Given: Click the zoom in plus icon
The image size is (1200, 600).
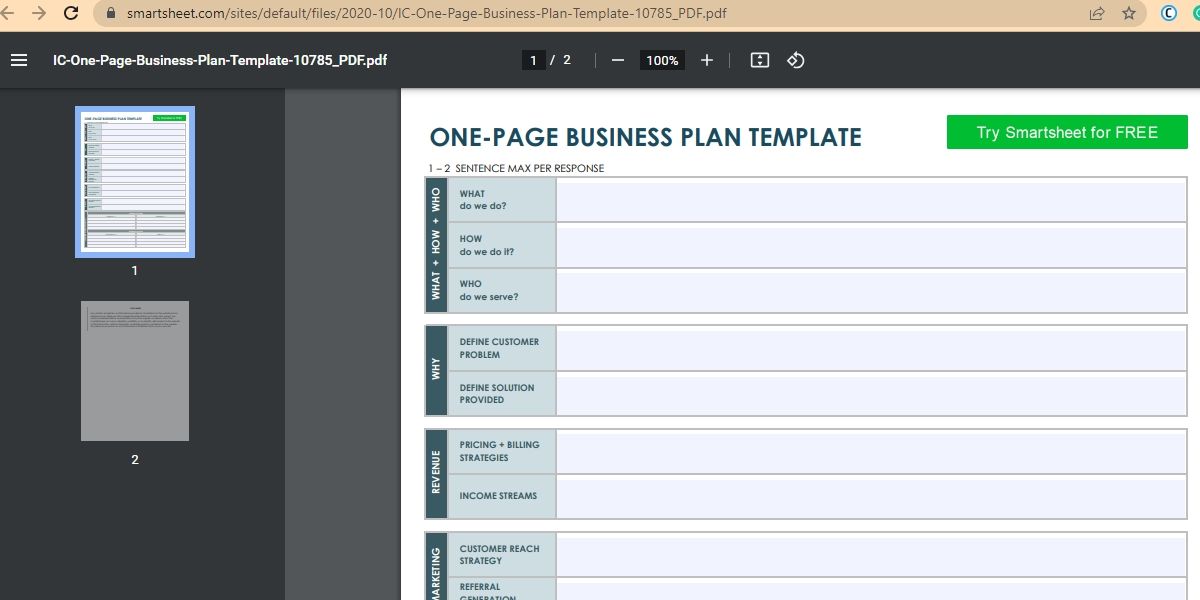Looking at the screenshot, I should (707, 60).
